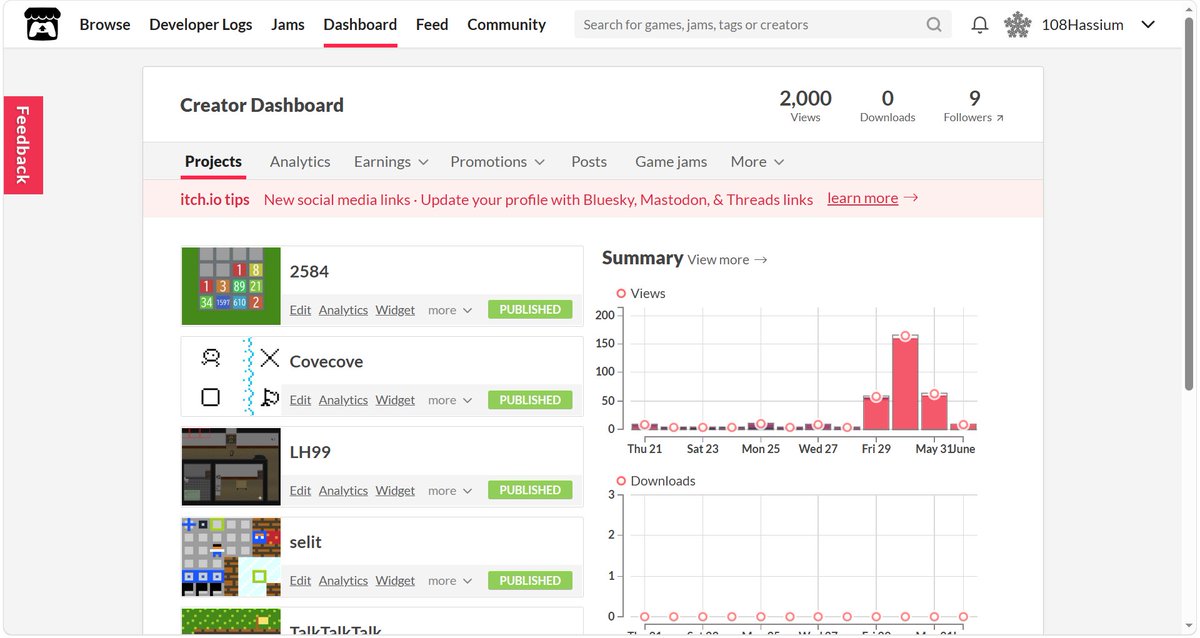The width and height of the screenshot is (1200, 638).
Task: Go to the Community page
Action: pos(507,24)
